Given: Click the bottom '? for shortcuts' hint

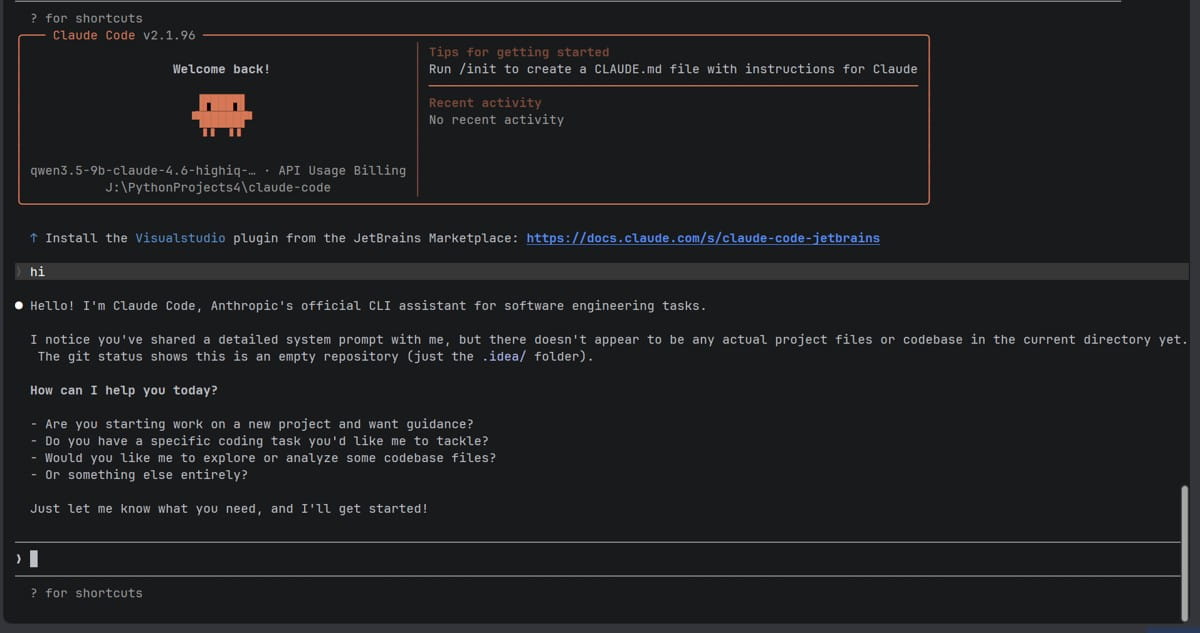Looking at the screenshot, I should (86, 593).
